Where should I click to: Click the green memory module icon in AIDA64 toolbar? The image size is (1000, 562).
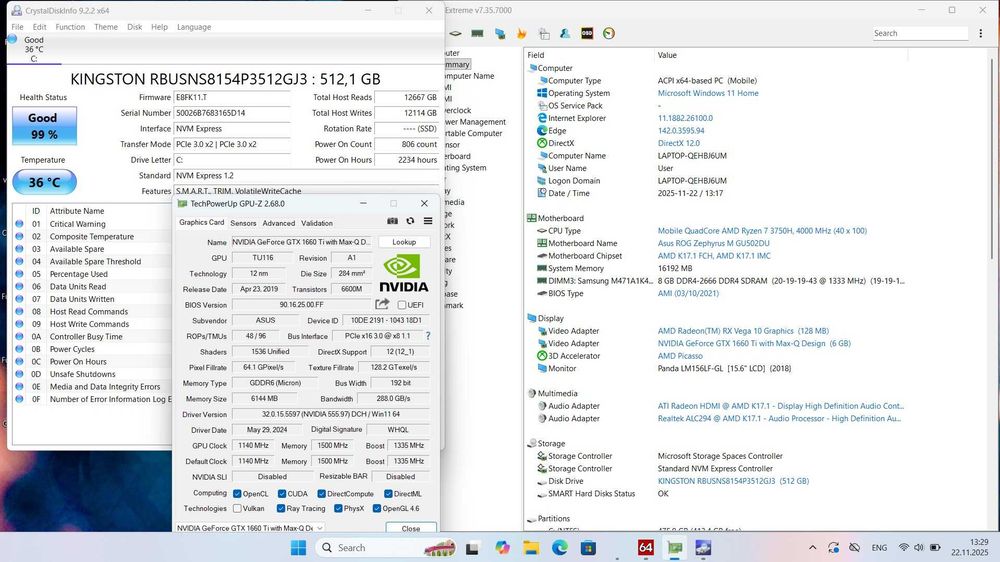click(477, 33)
